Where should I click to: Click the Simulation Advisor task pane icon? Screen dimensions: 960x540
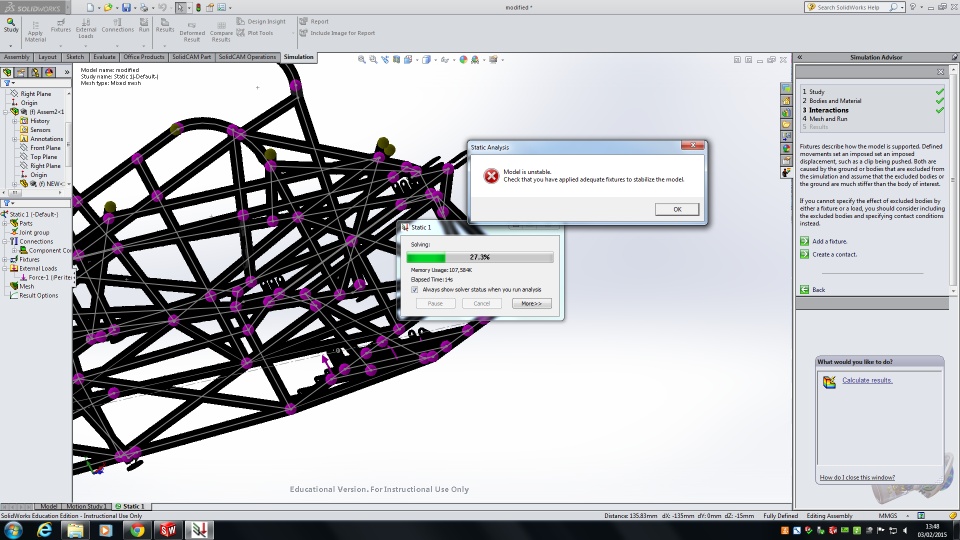point(786,173)
